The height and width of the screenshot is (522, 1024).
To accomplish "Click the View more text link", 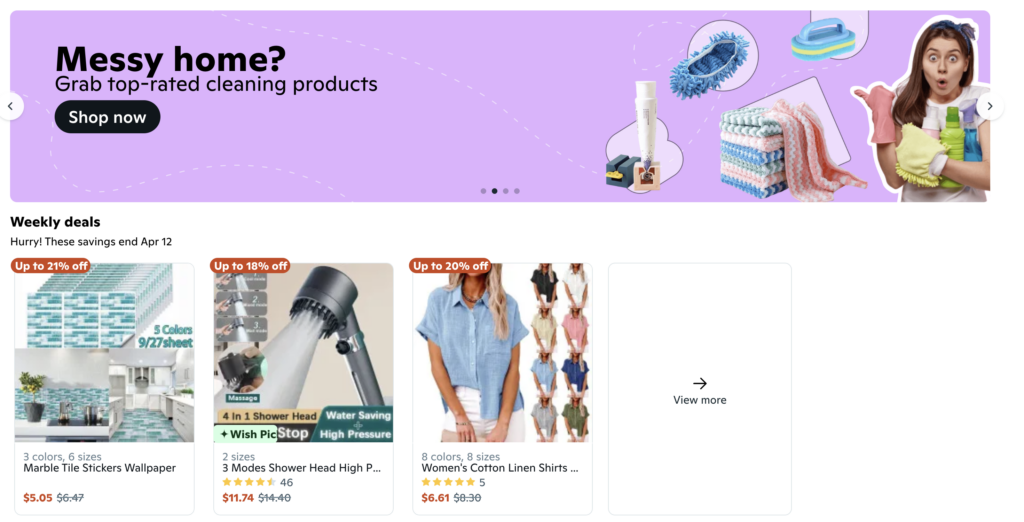I will coord(699,400).
